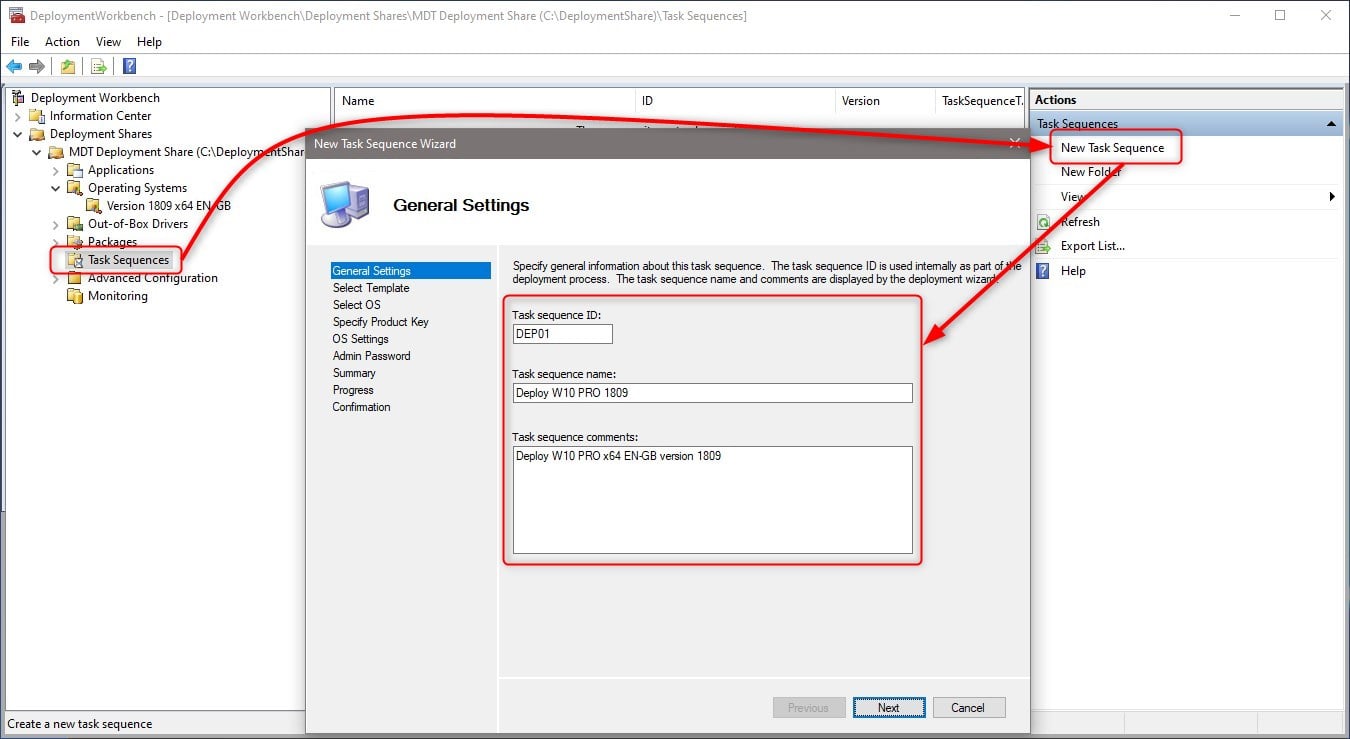
Task: Collapse the Operating Systems node
Action: tap(56, 188)
